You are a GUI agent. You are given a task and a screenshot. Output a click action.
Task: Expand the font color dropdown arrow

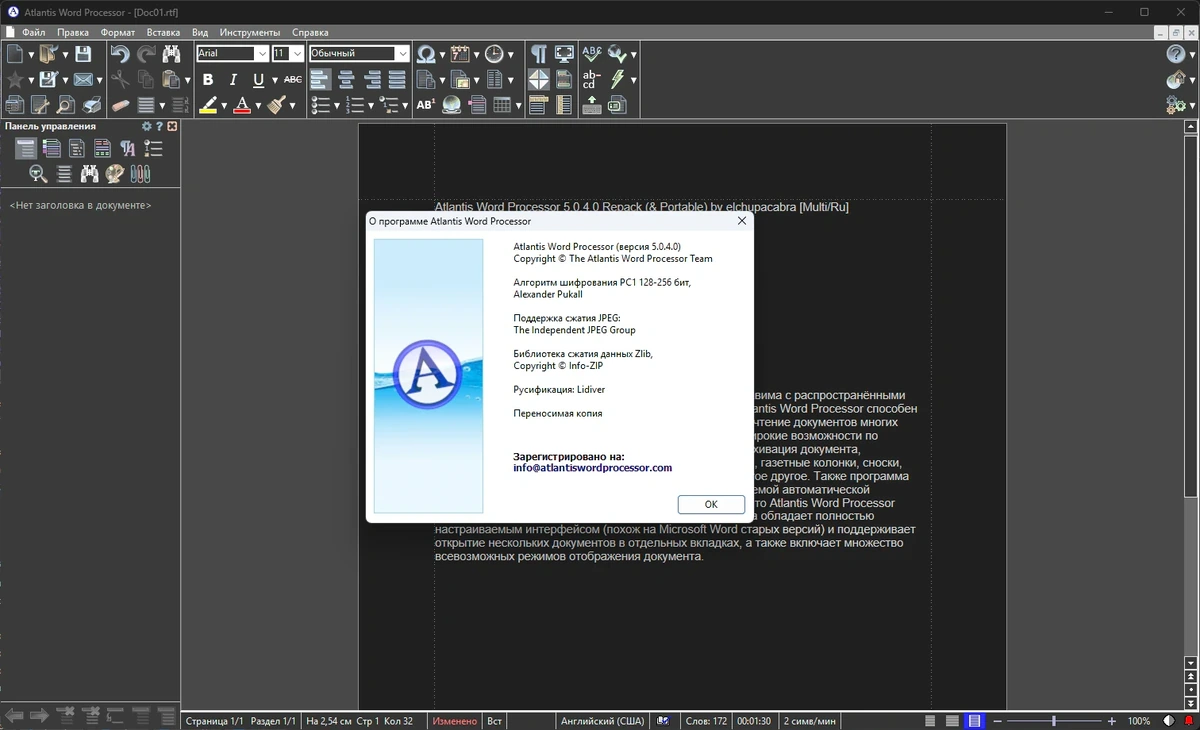tap(257, 105)
